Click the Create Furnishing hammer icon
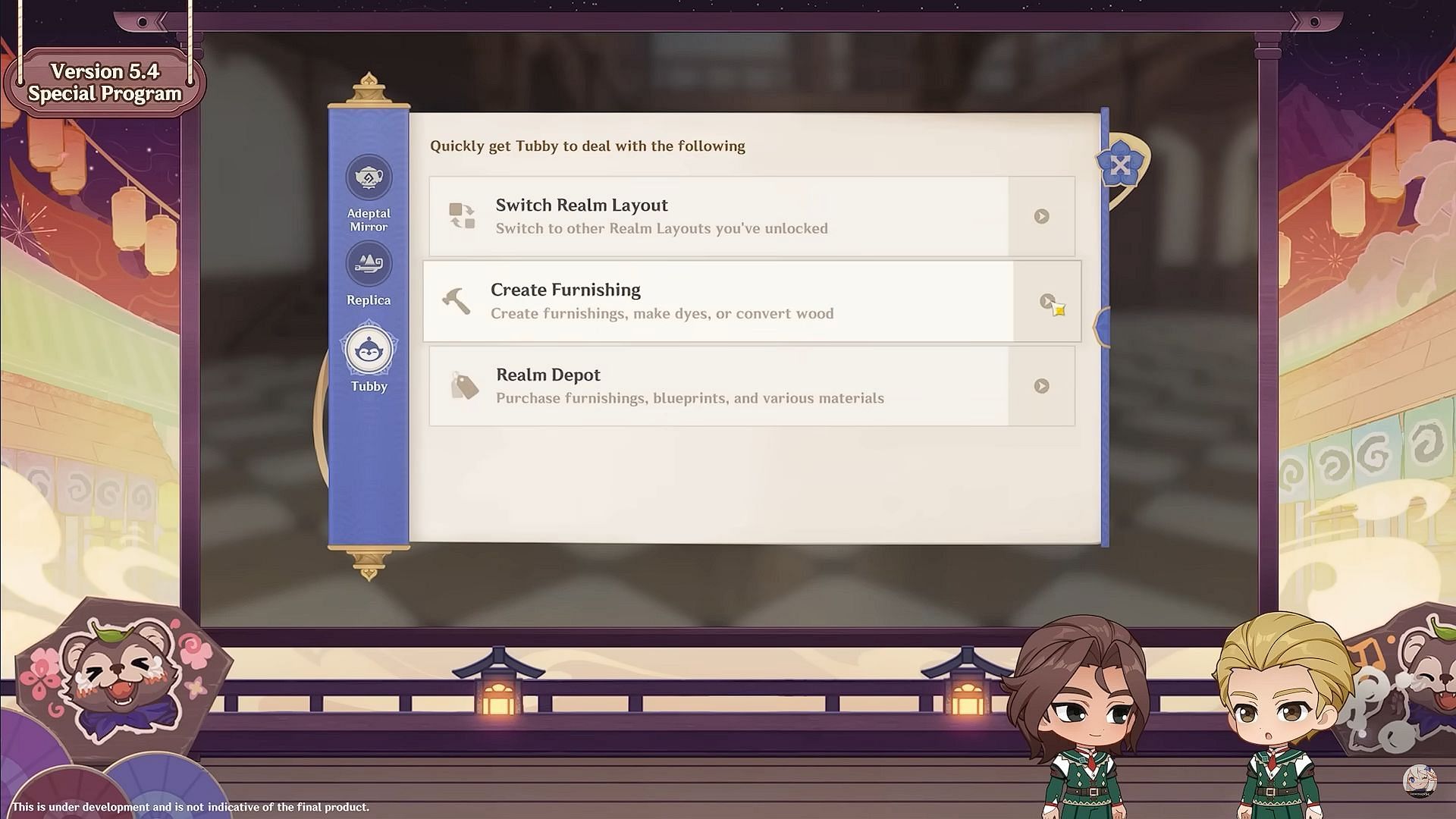 point(457,300)
